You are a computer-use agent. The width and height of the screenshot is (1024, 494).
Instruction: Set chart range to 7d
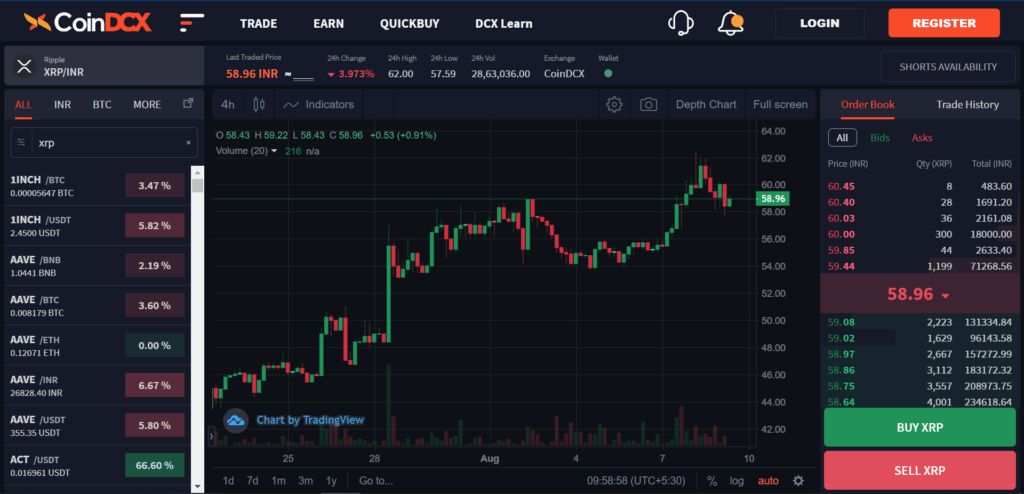[x=253, y=481]
